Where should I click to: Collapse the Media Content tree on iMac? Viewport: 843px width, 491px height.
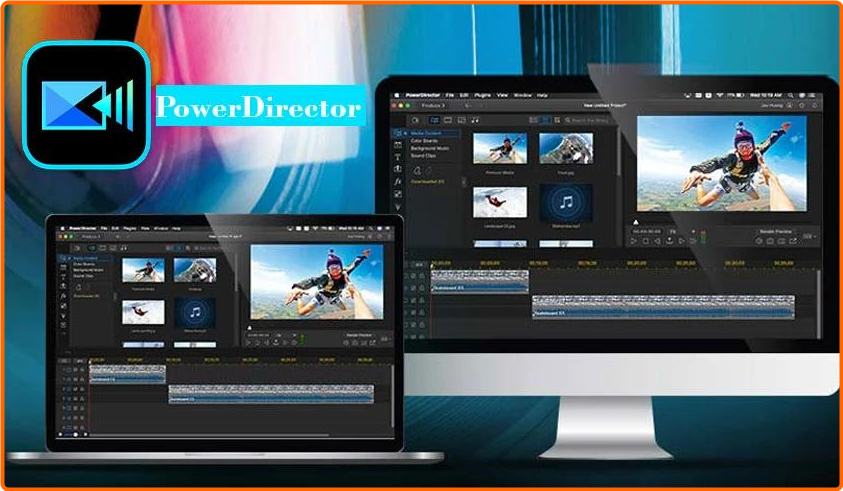pos(405,133)
